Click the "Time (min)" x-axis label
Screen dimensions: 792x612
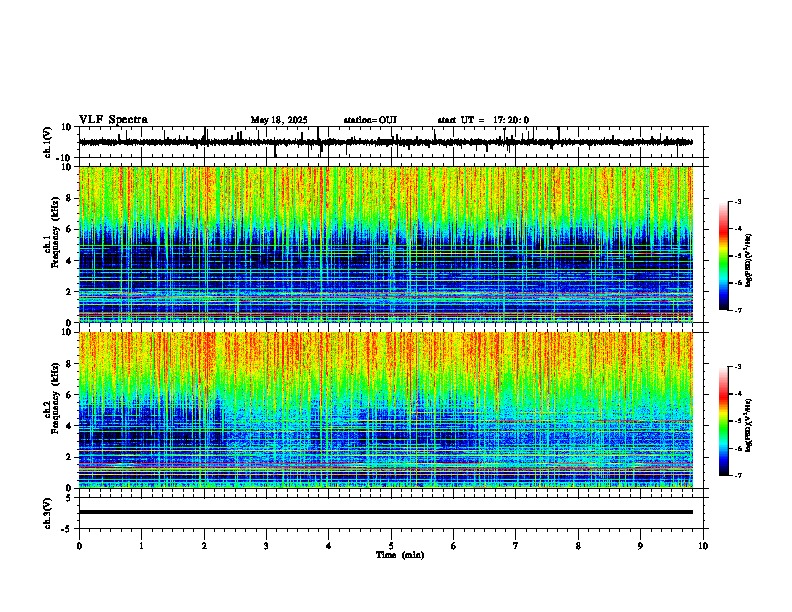400,555
